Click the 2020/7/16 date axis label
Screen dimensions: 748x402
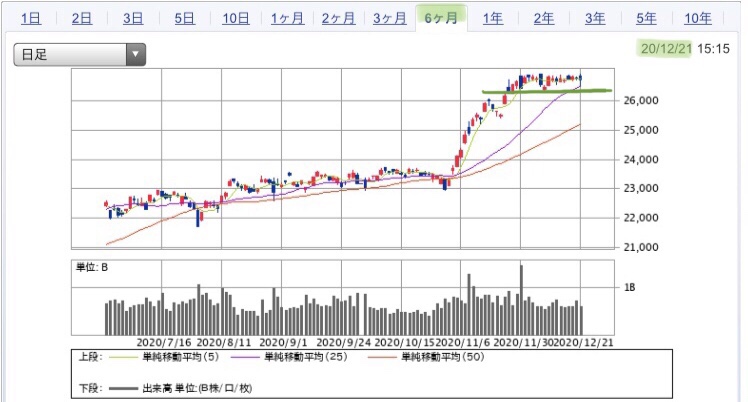point(164,342)
